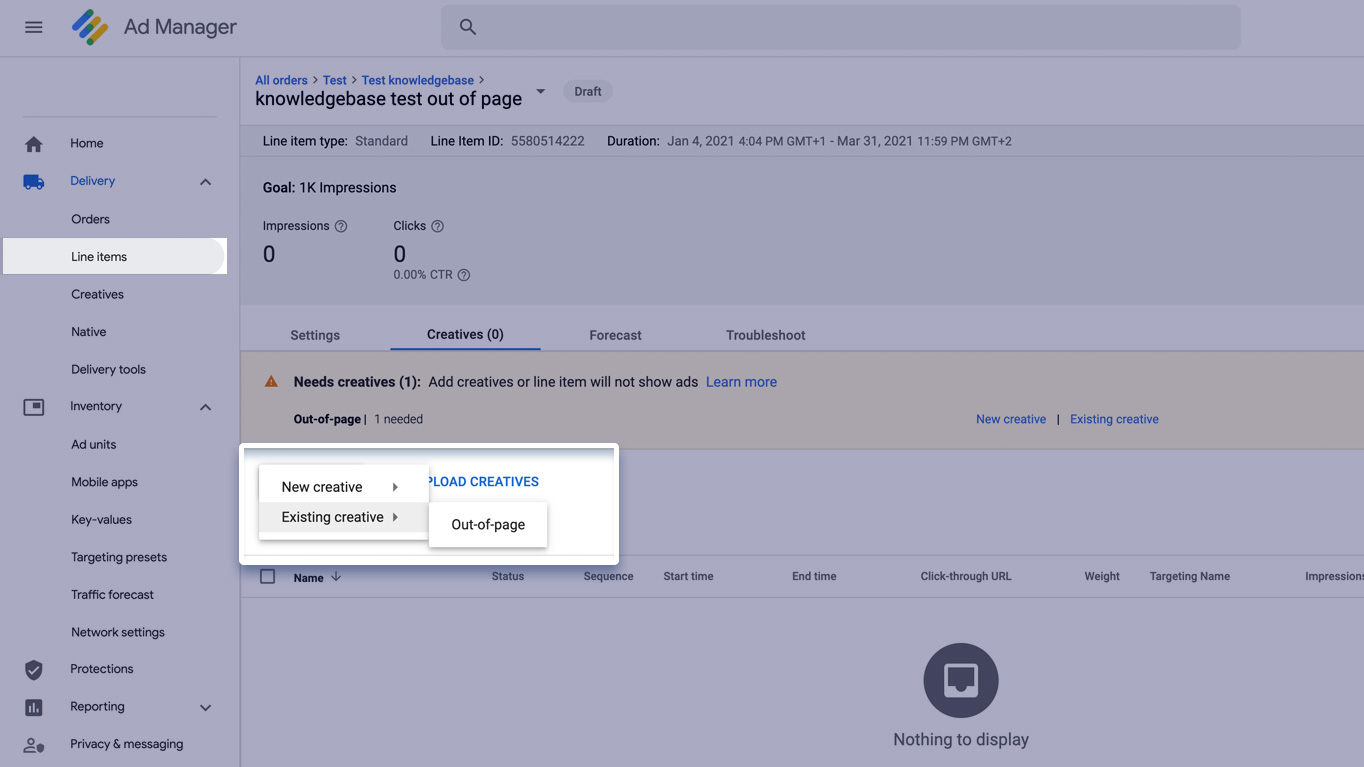Sort by Name using arrow icon
This screenshot has width=1364, height=767.
[336, 576]
